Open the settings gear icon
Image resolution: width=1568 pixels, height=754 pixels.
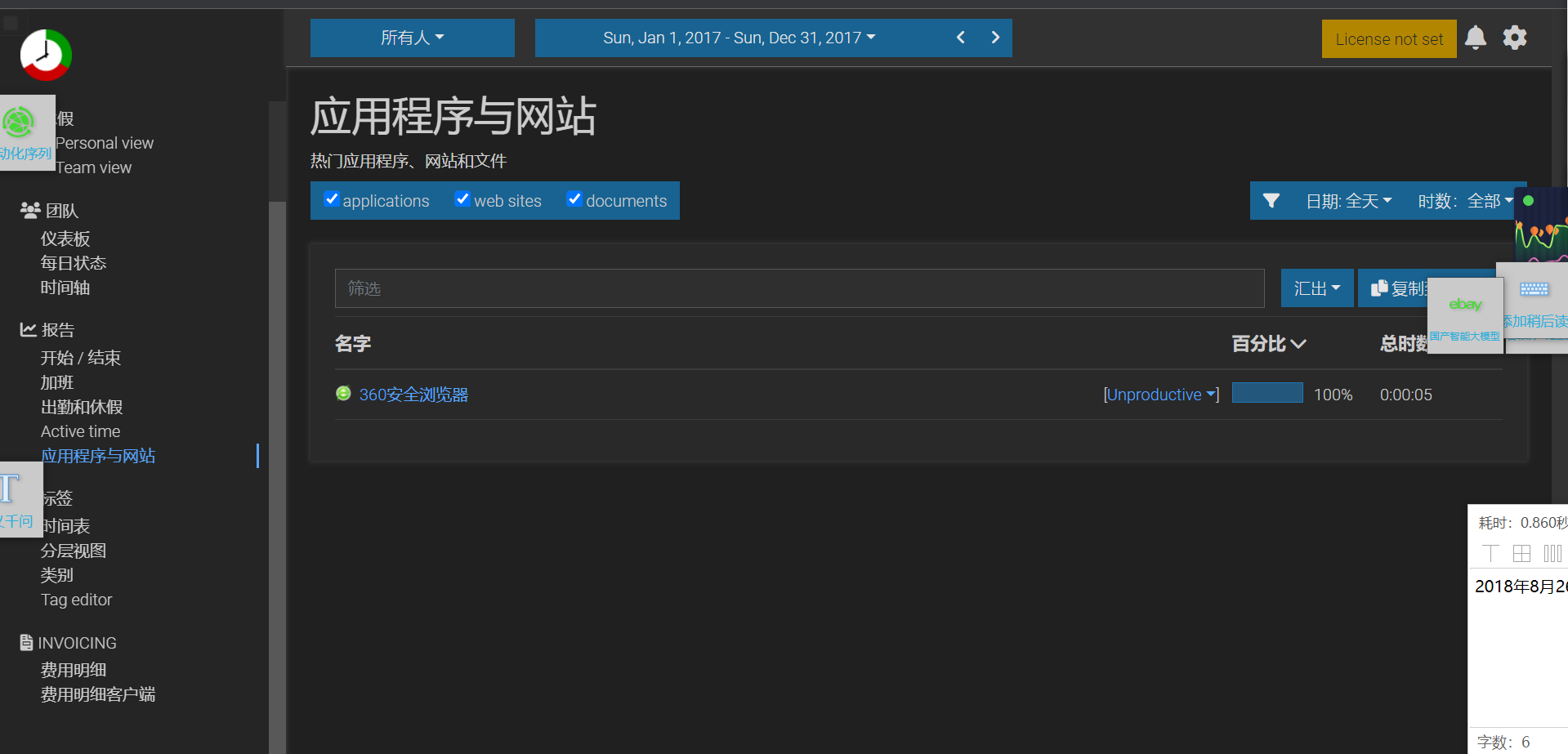(x=1514, y=38)
